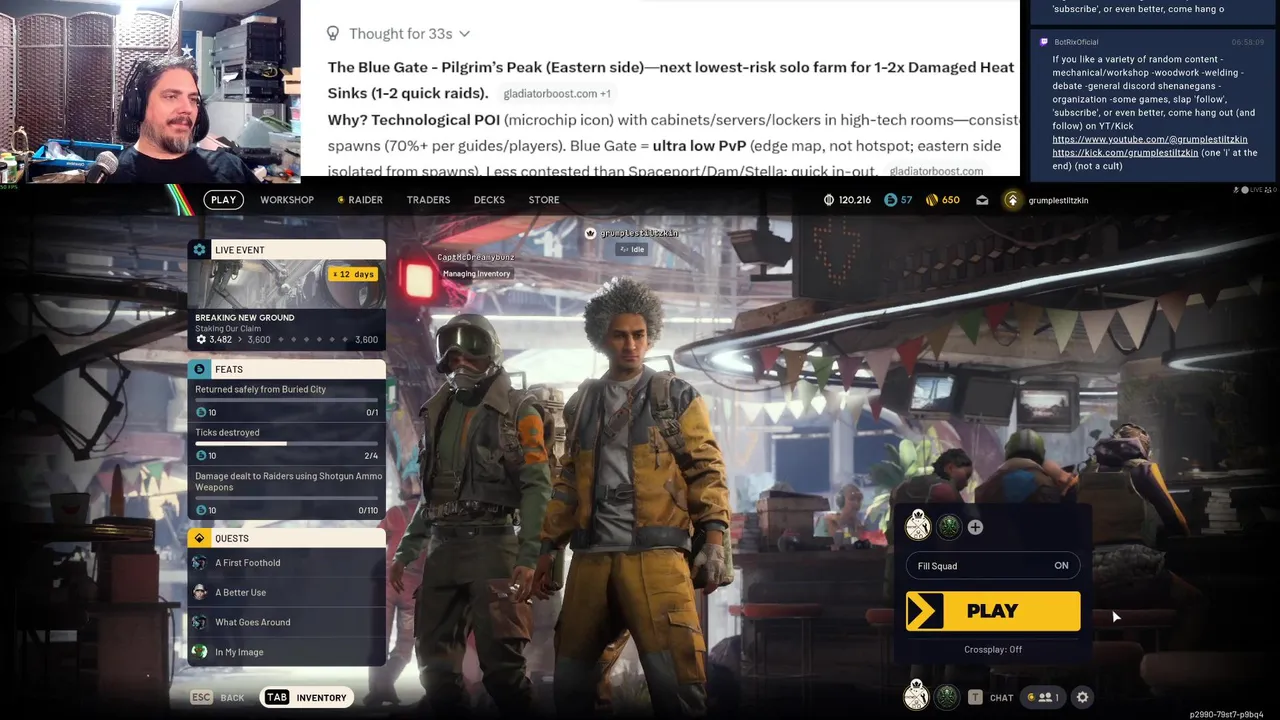Image resolution: width=1280 pixels, height=720 pixels.
Task: Click the BotRixOfficial username in chat
Action: pos(1075,42)
